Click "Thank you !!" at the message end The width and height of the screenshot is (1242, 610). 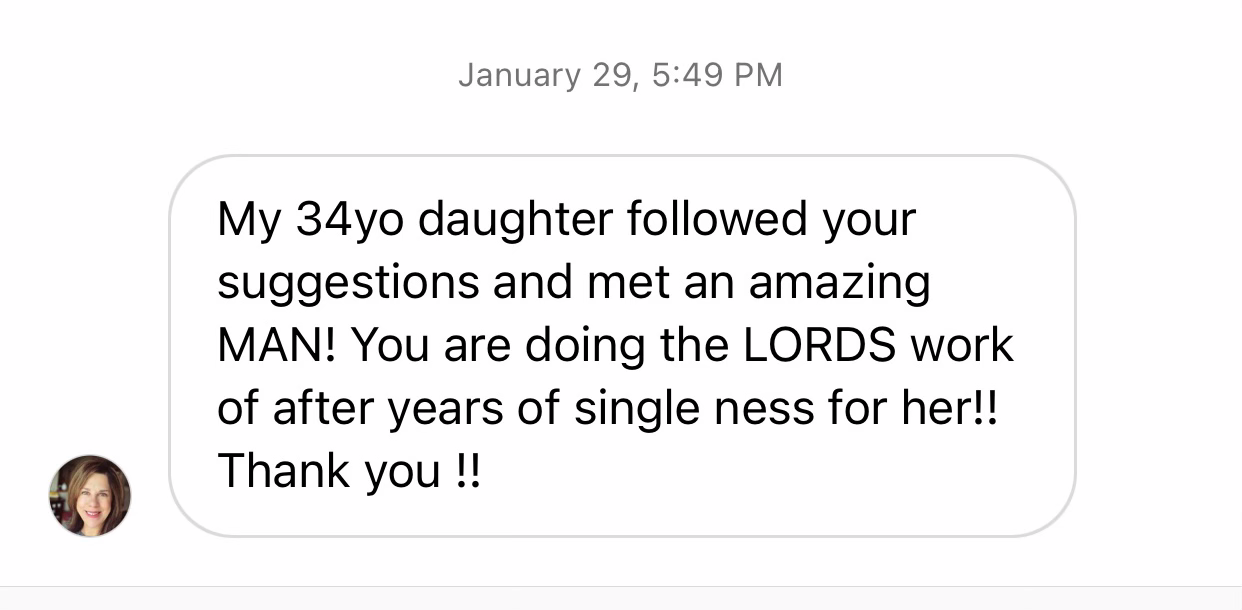tap(348, 470)
